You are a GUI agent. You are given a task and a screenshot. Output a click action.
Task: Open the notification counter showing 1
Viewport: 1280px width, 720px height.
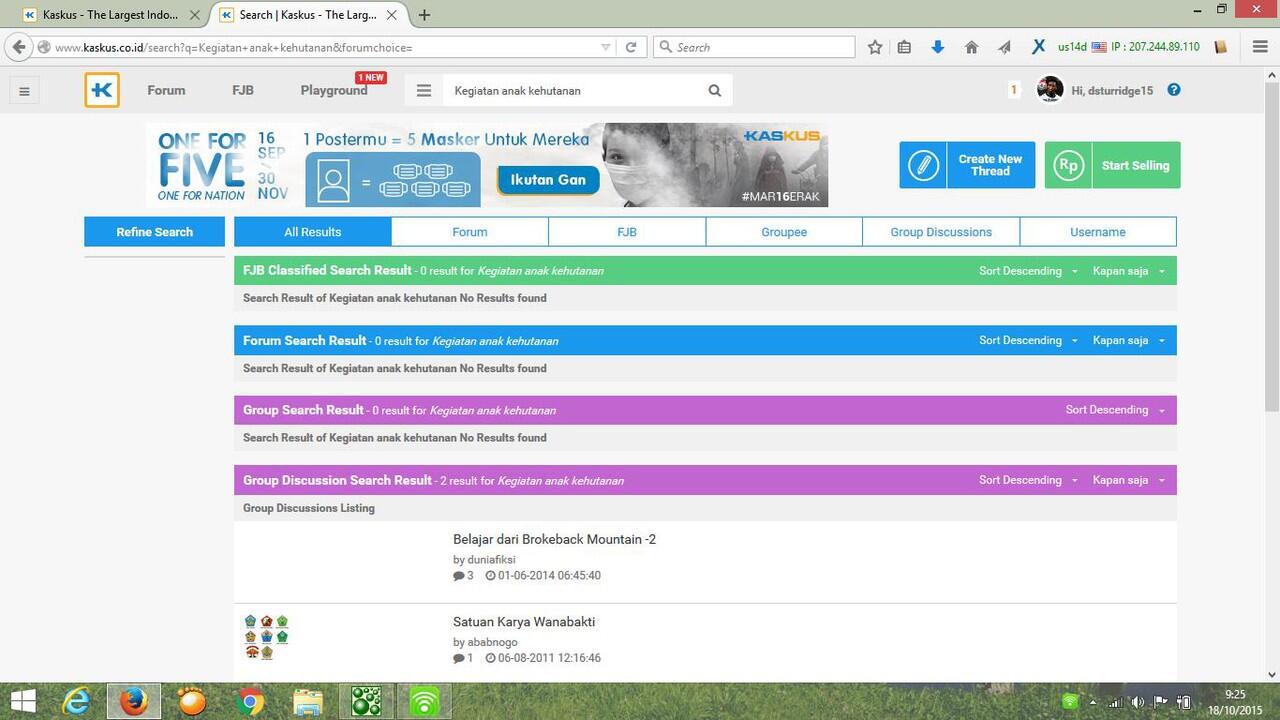coord(1013,90)
